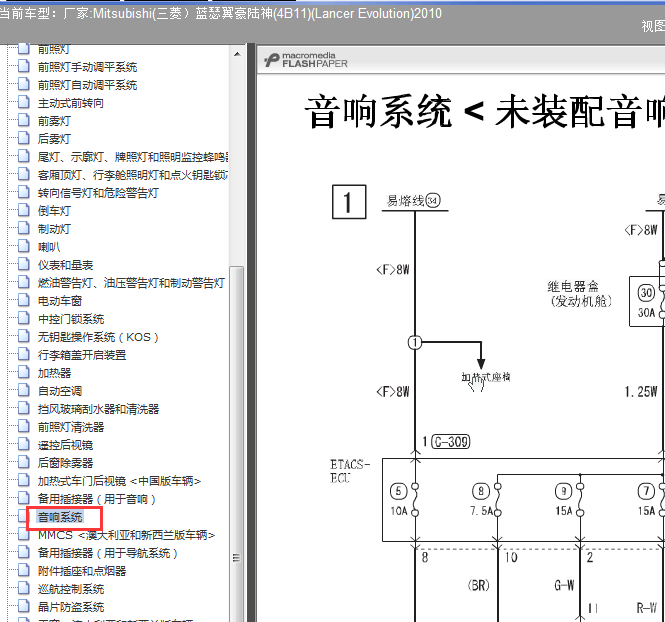The image size is (665, 622).
Task: Select 前照灯清洗器 in the tree
Action: 70,427
